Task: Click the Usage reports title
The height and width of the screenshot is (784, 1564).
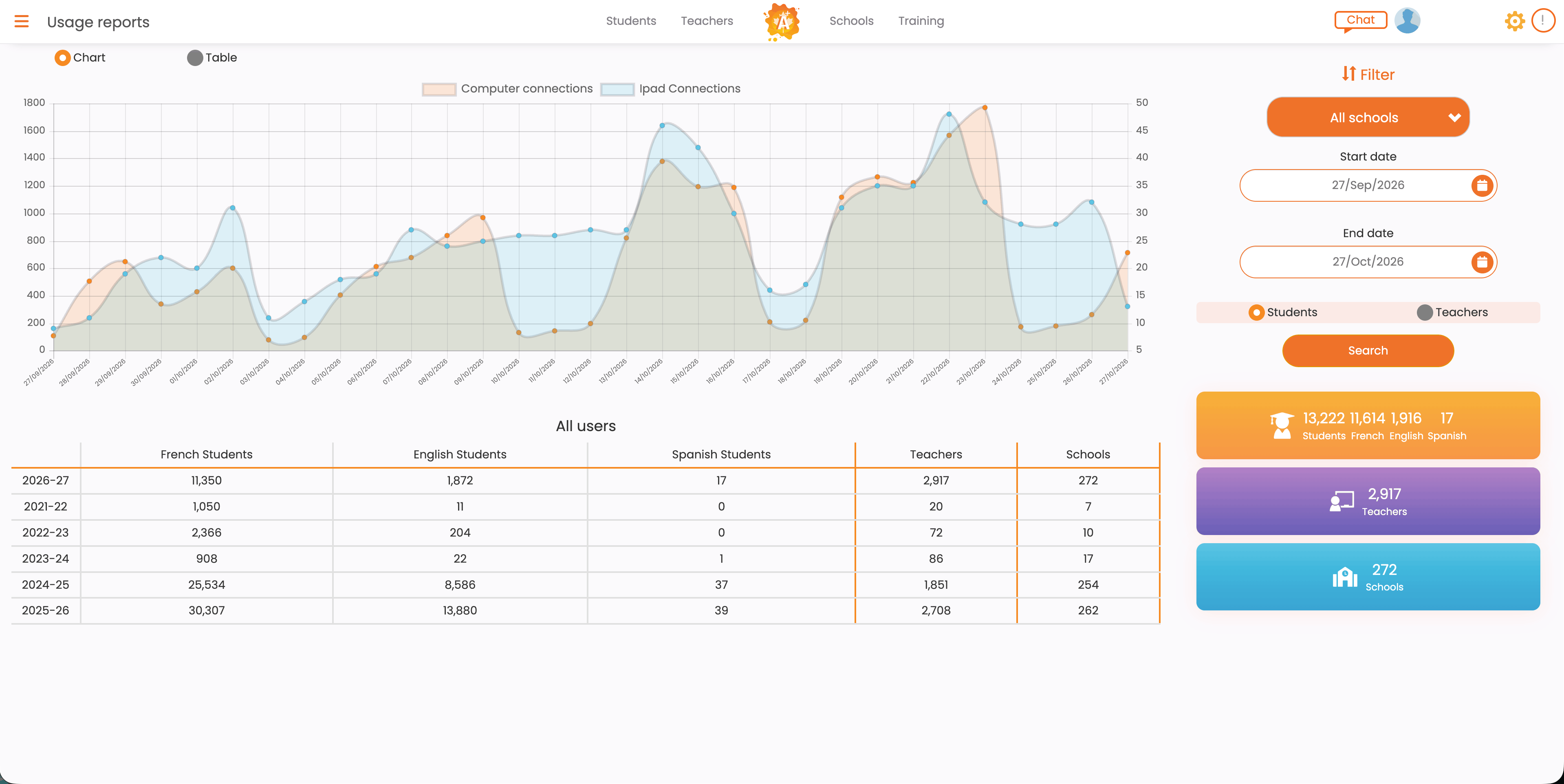Action: [x=98, y=22]
